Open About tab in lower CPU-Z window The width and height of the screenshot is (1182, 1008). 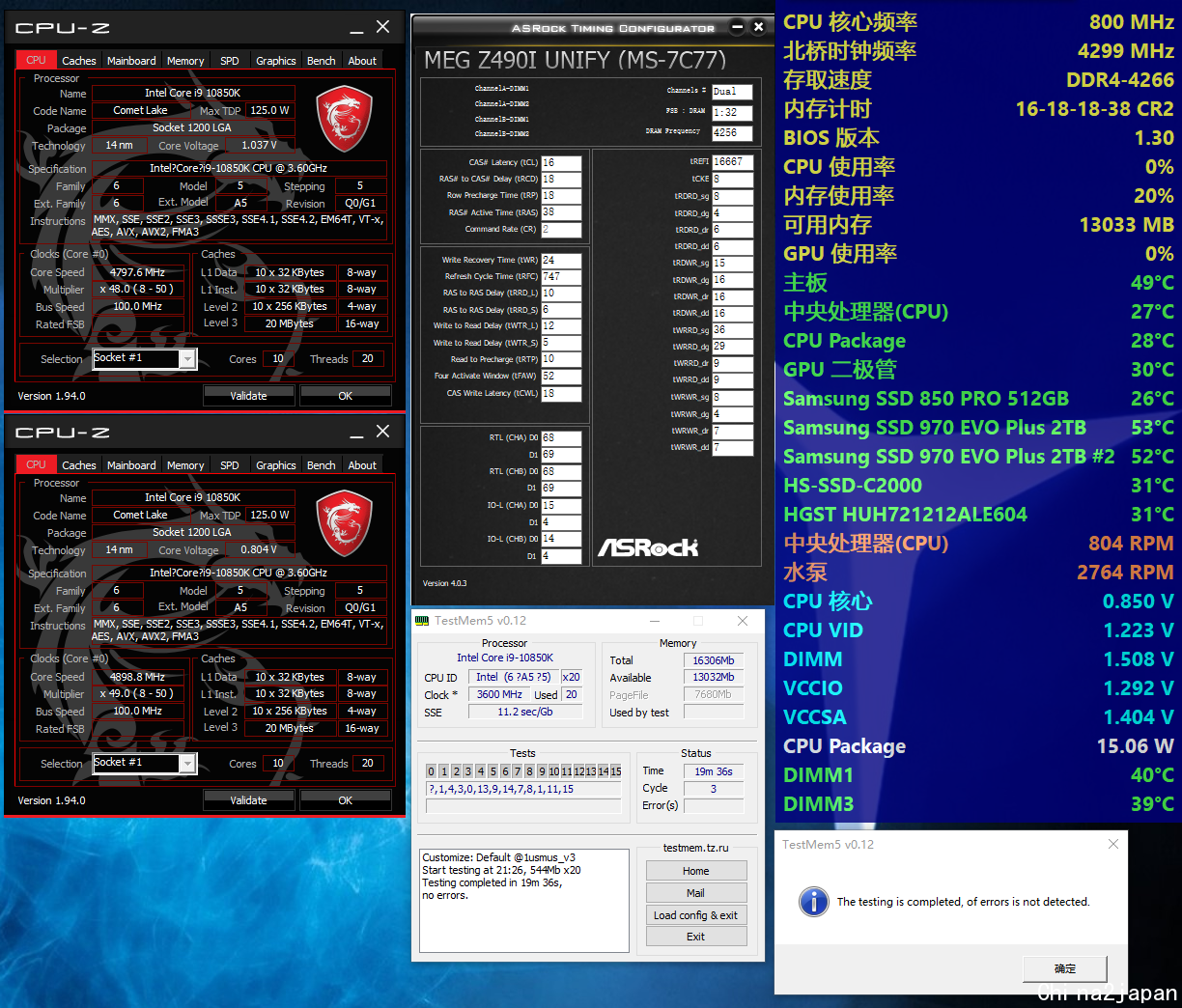(x=363, y=465)
